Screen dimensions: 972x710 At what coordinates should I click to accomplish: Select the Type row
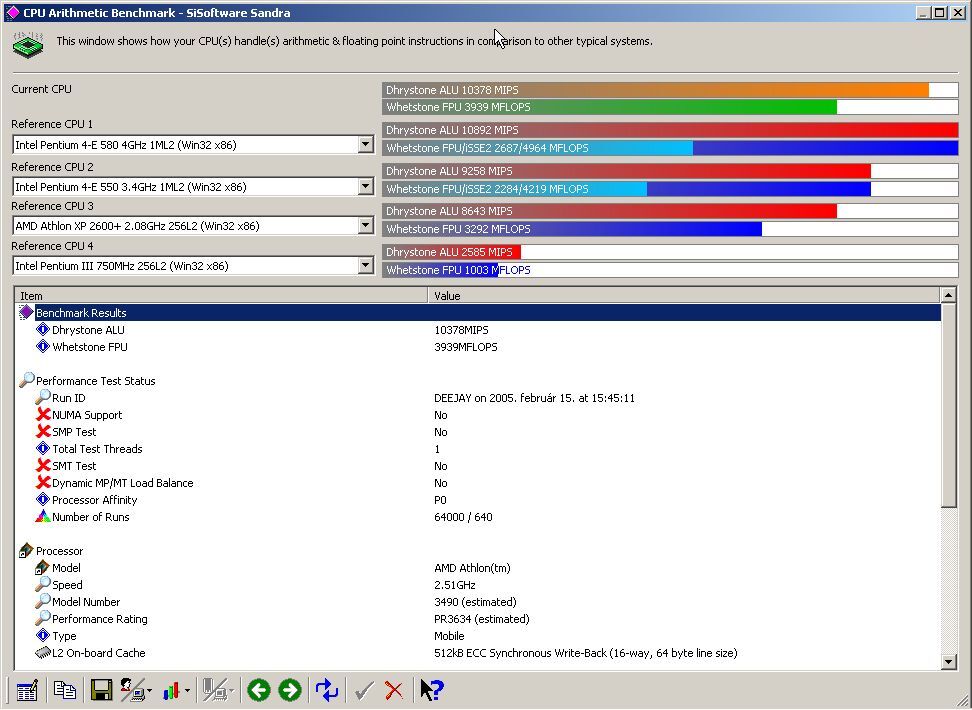pos(477,636)
